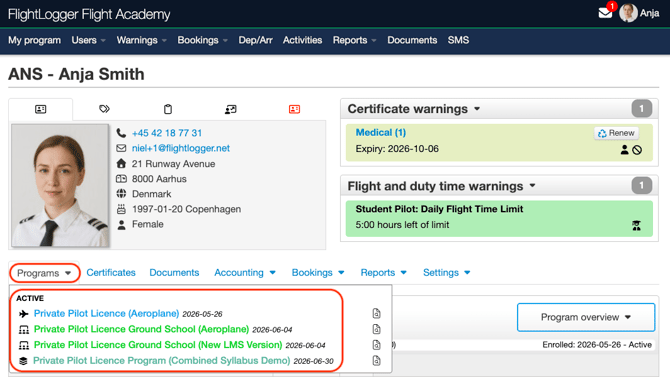
Task: Switch to the Documents tab in profile
Action: tap(174, 273)
